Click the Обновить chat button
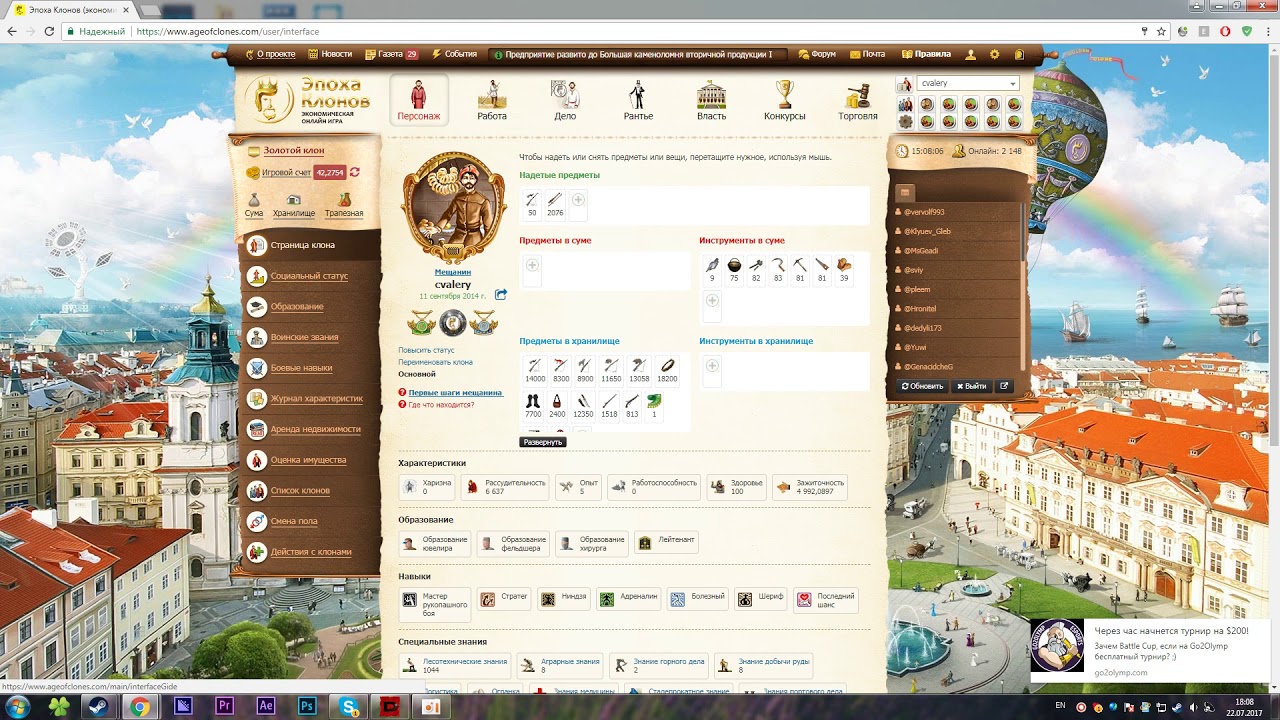 pos(922,386)
